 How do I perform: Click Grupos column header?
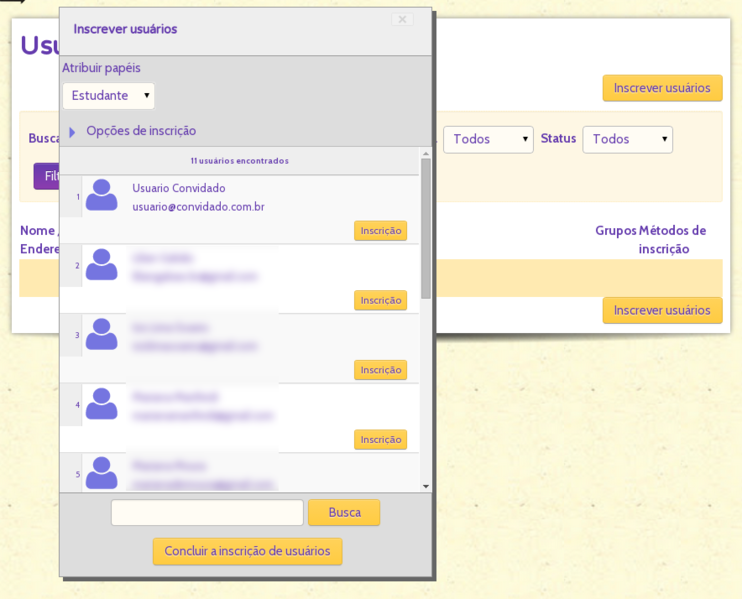click(616, 230)
